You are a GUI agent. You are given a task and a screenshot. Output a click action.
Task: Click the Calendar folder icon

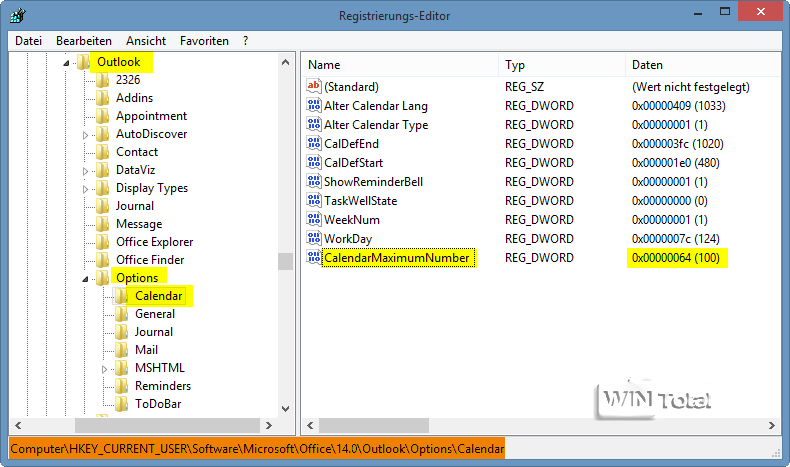point(121,296)
